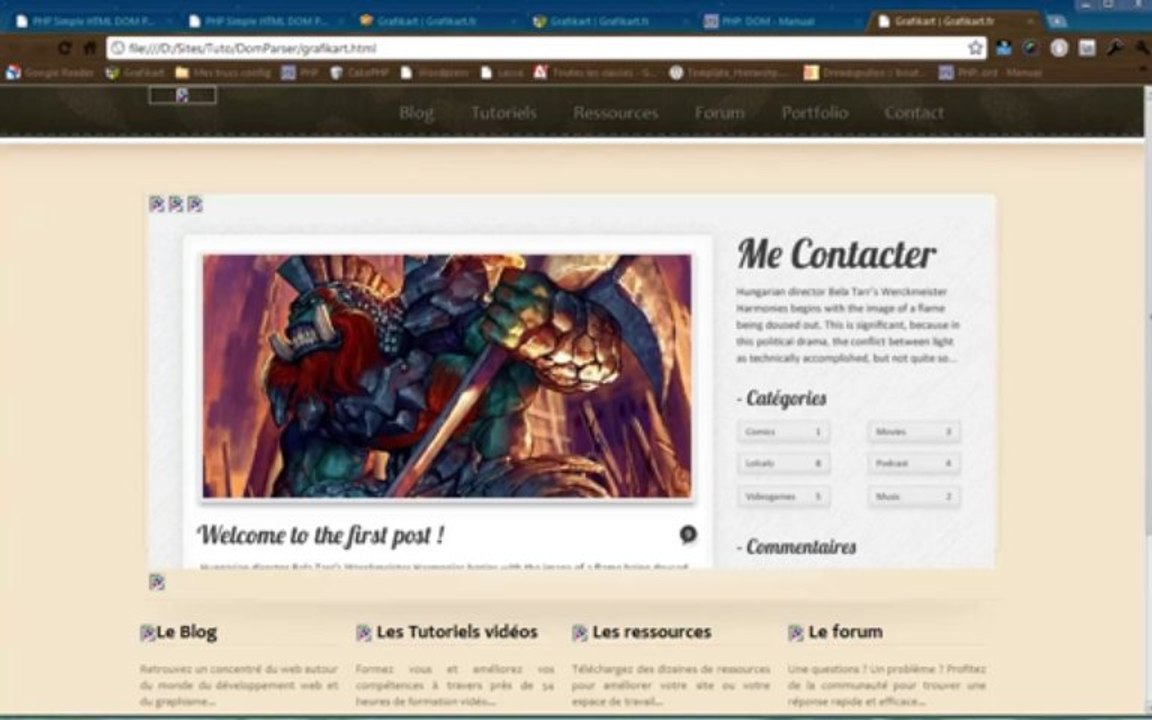Open the Mes trucs config bookmarks folder

click(223, 73)
